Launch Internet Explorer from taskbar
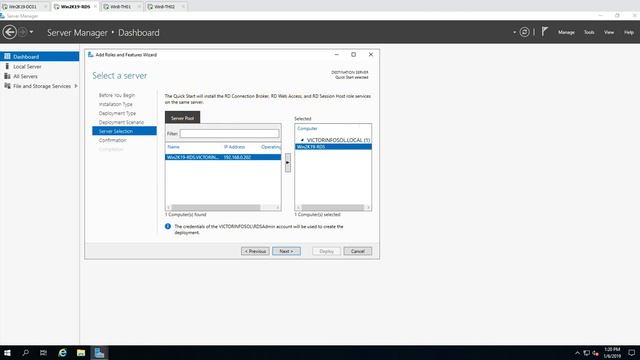640x360 pixels. tap(62, 353)
